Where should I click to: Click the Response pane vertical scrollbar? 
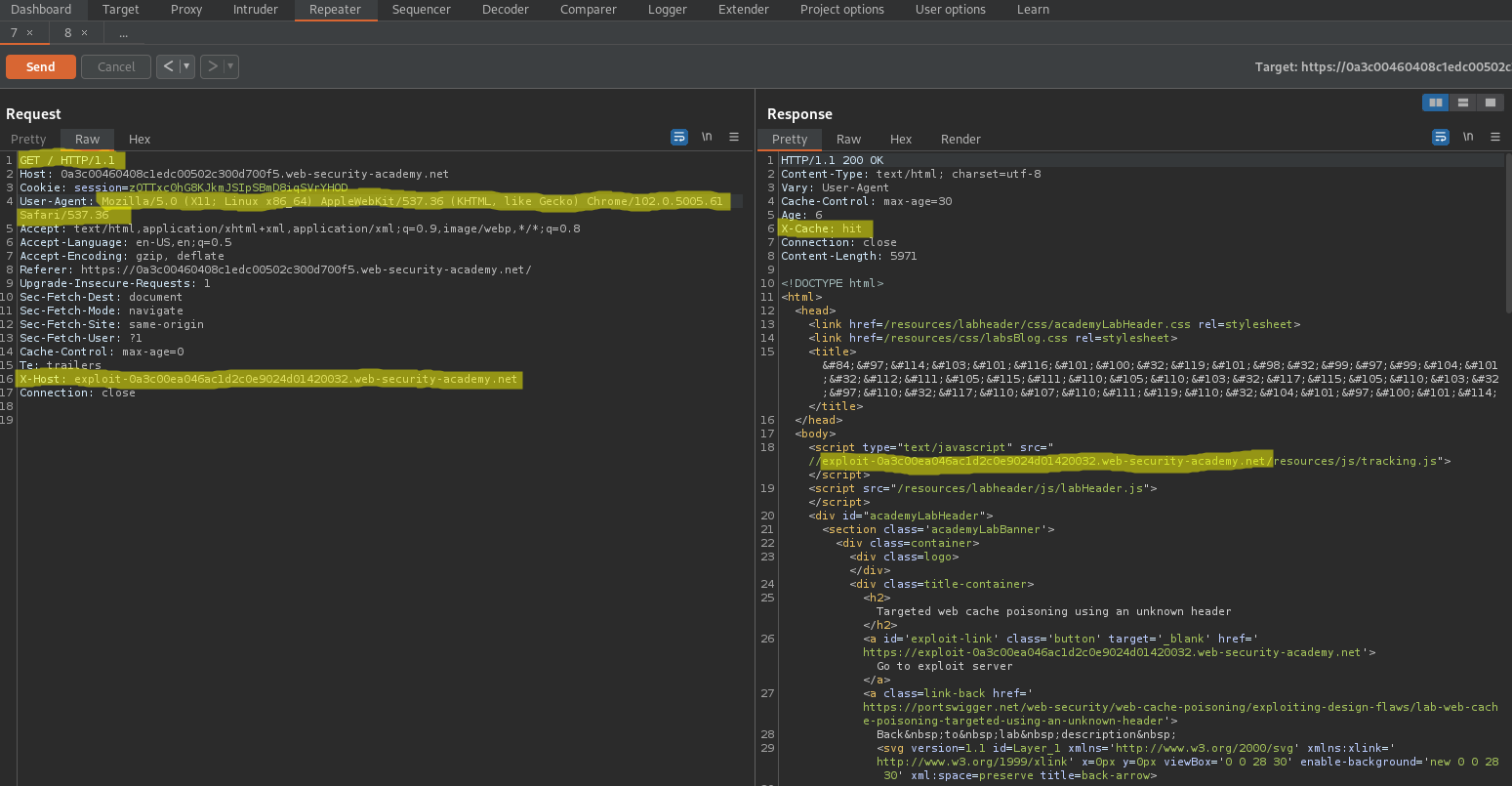tap(1508, 232)
